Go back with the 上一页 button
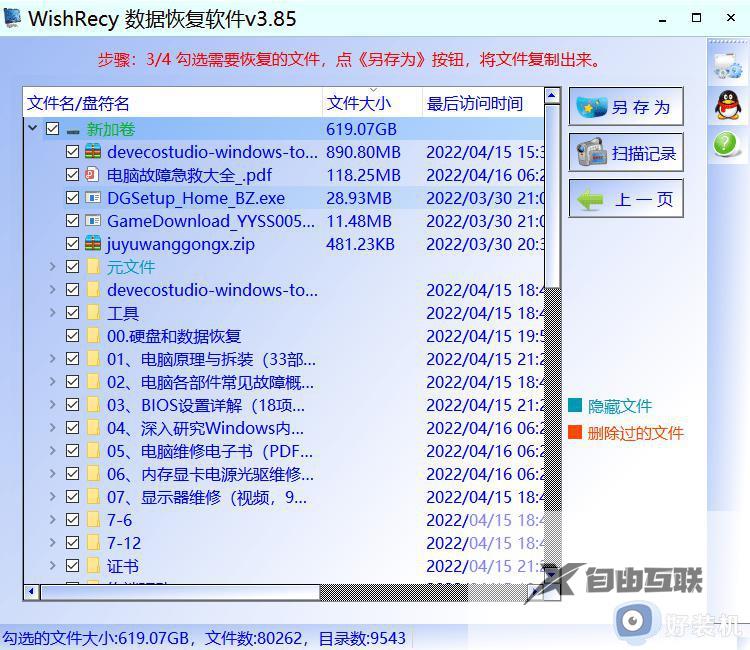The height and width of the screenshot is (650, 750). pyautogui.click(x=626, y=198)
